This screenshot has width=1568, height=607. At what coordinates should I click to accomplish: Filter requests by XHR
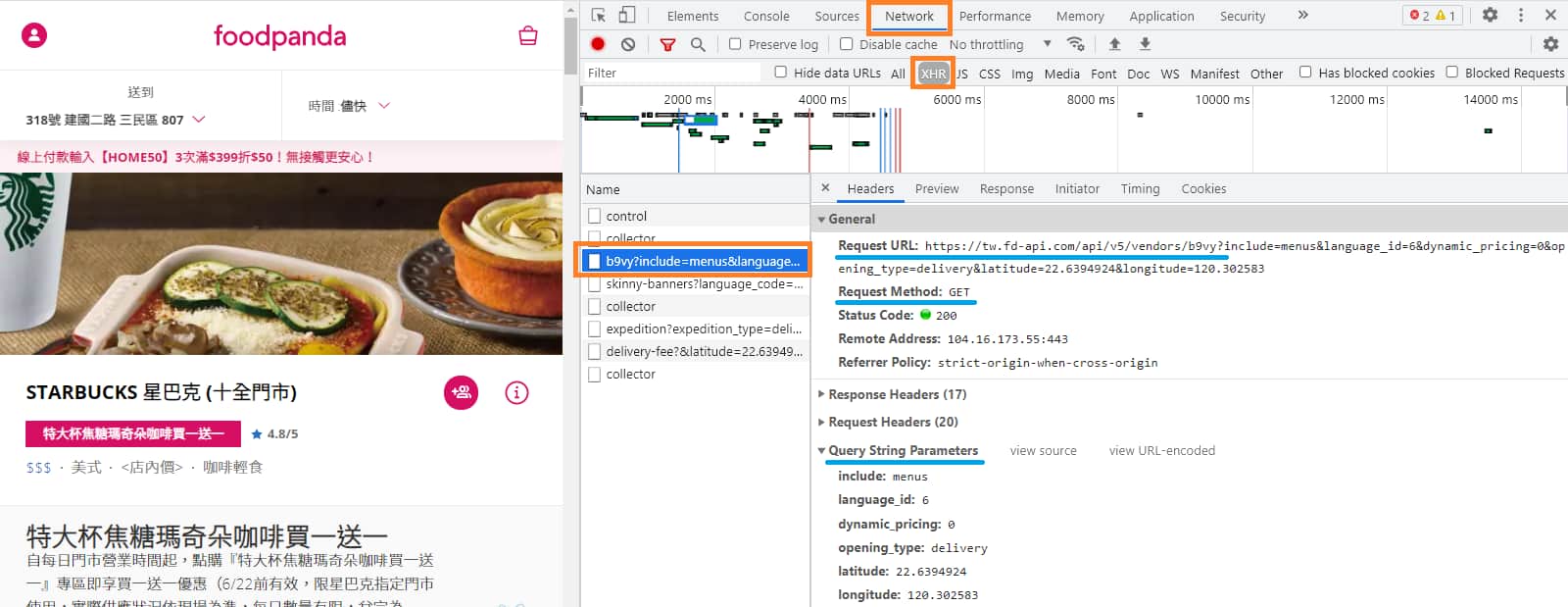[933, 74]
